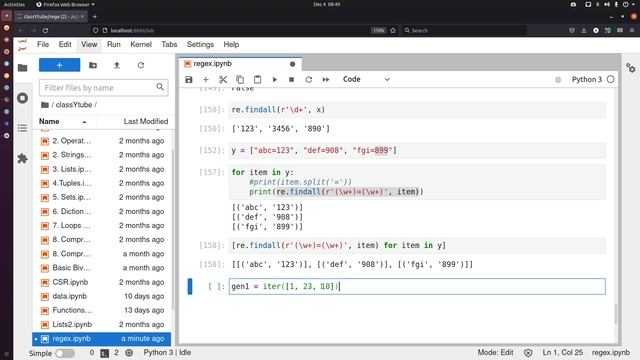Viewport: 640px width, 360px height.
Task: Interrupt the kernel with the stop icon
Action: (x=291, y=80)
